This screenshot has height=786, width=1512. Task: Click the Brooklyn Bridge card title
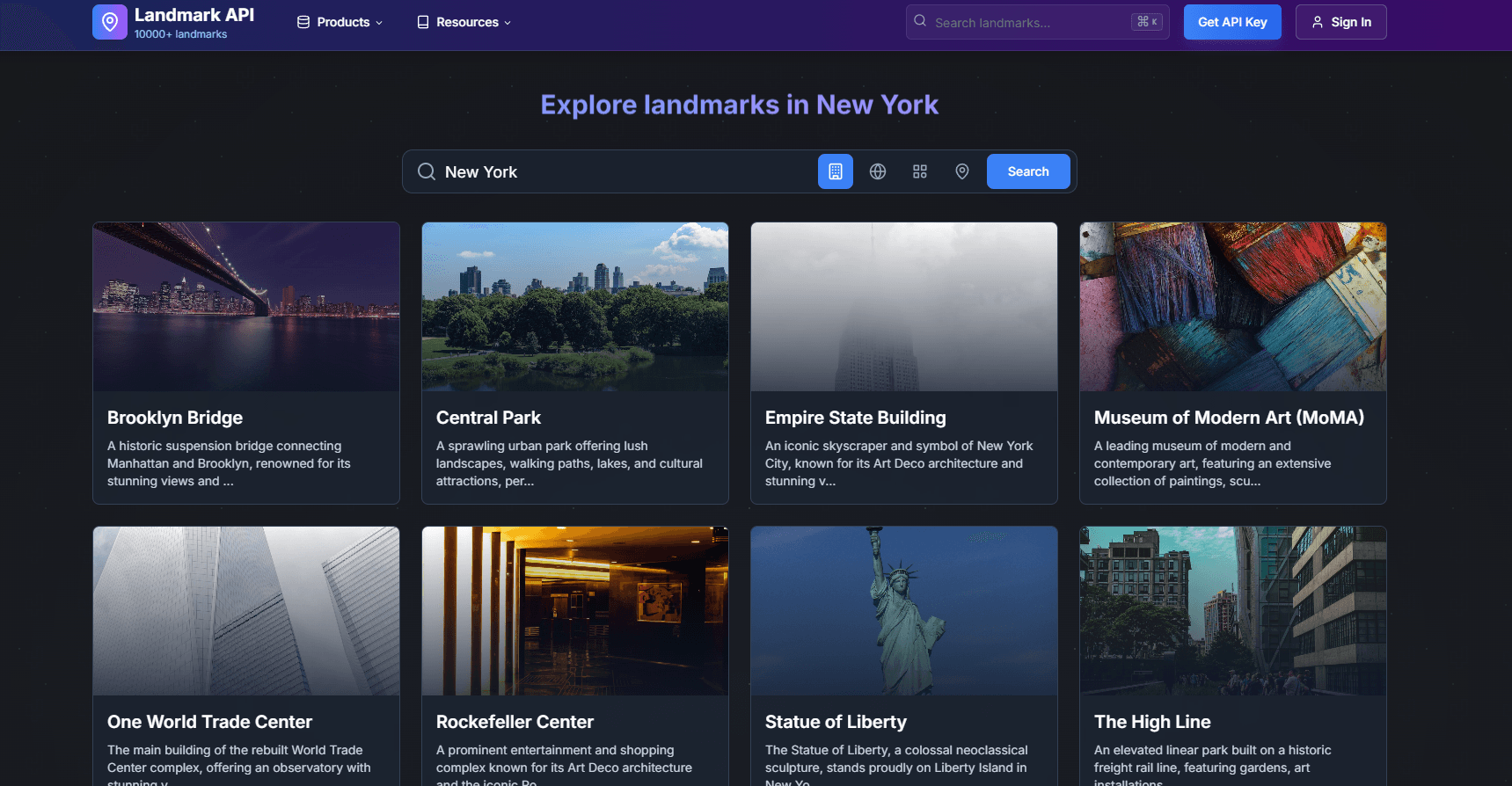tap(175, 418)
